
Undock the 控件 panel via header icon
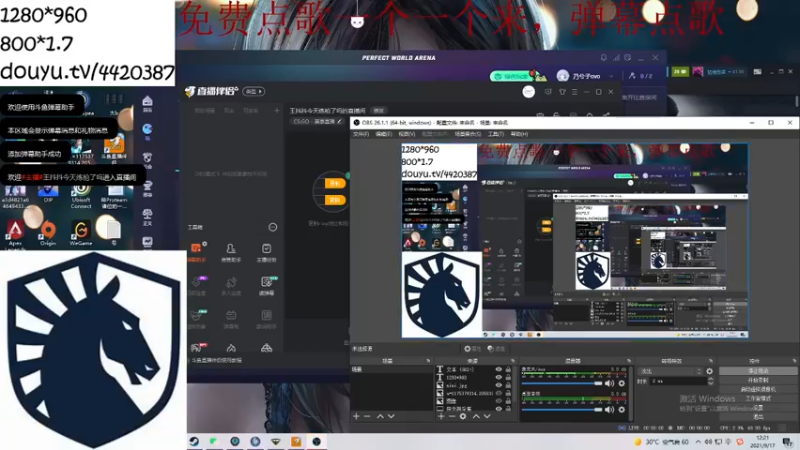tap(794, 361)
